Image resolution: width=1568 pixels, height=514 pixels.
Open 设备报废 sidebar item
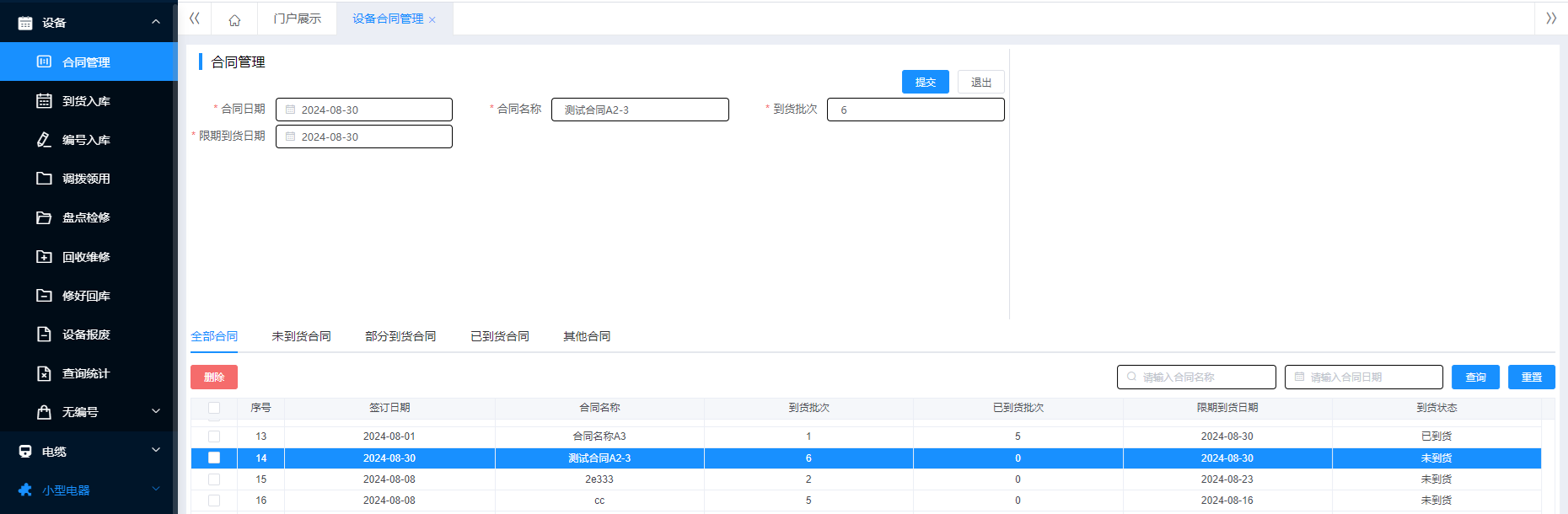click(86, 335)
